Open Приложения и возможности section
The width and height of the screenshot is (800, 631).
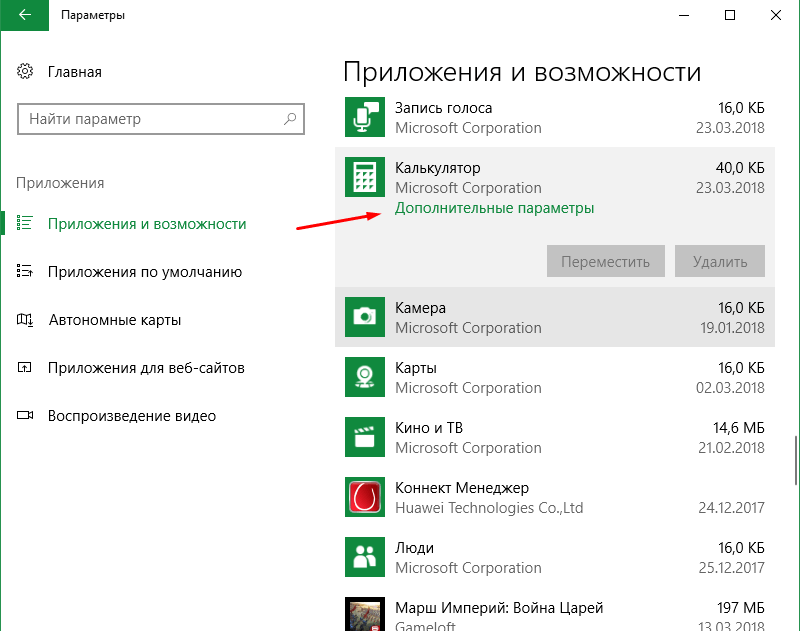[147, 224]
